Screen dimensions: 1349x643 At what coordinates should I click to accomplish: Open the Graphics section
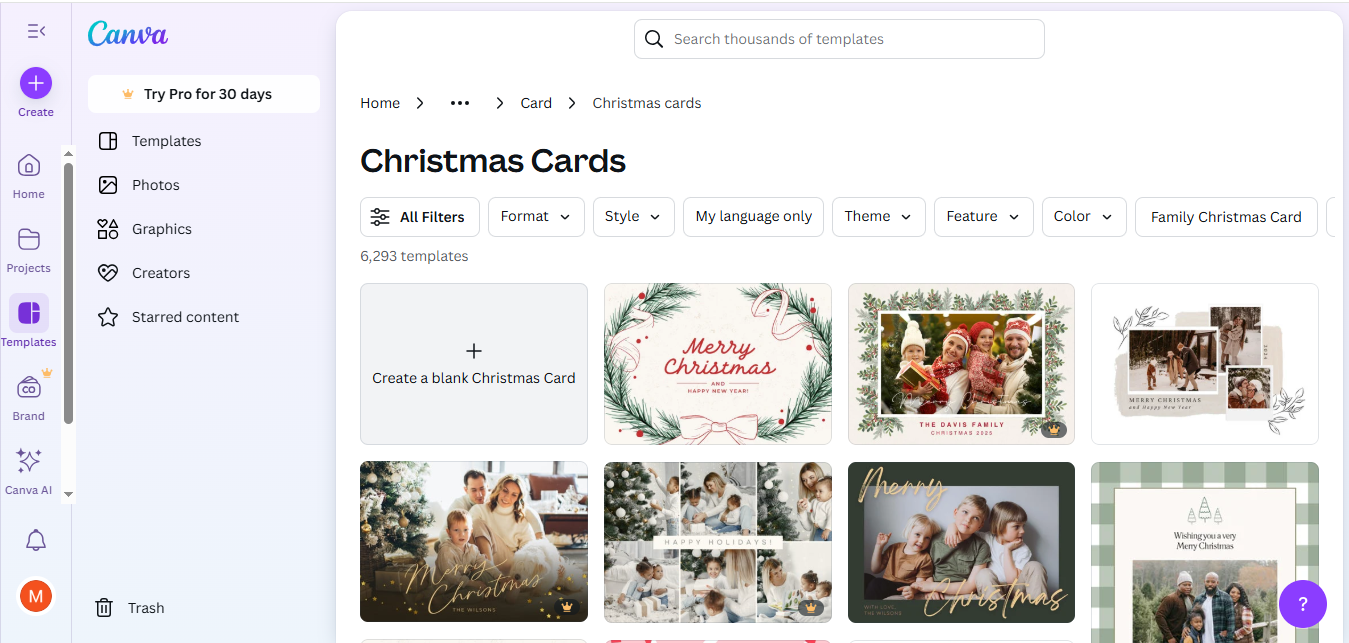[162, 228]
